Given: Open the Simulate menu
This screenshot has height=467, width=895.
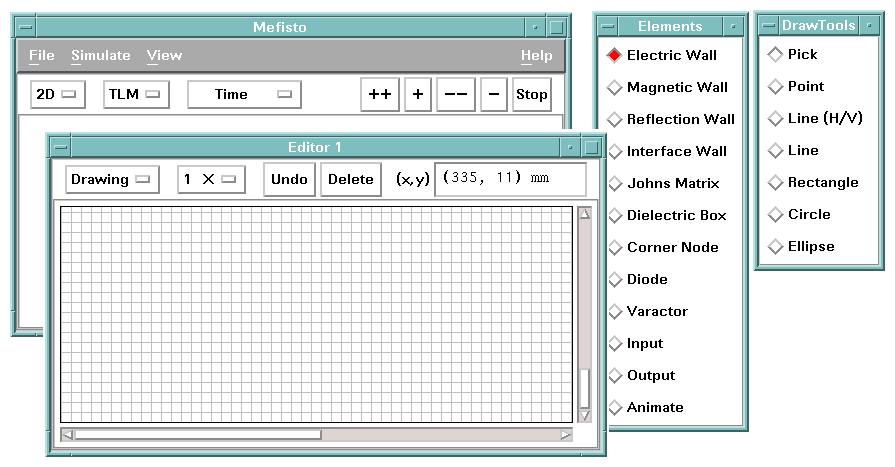Looking at the screenshot, I should (100, 55).
